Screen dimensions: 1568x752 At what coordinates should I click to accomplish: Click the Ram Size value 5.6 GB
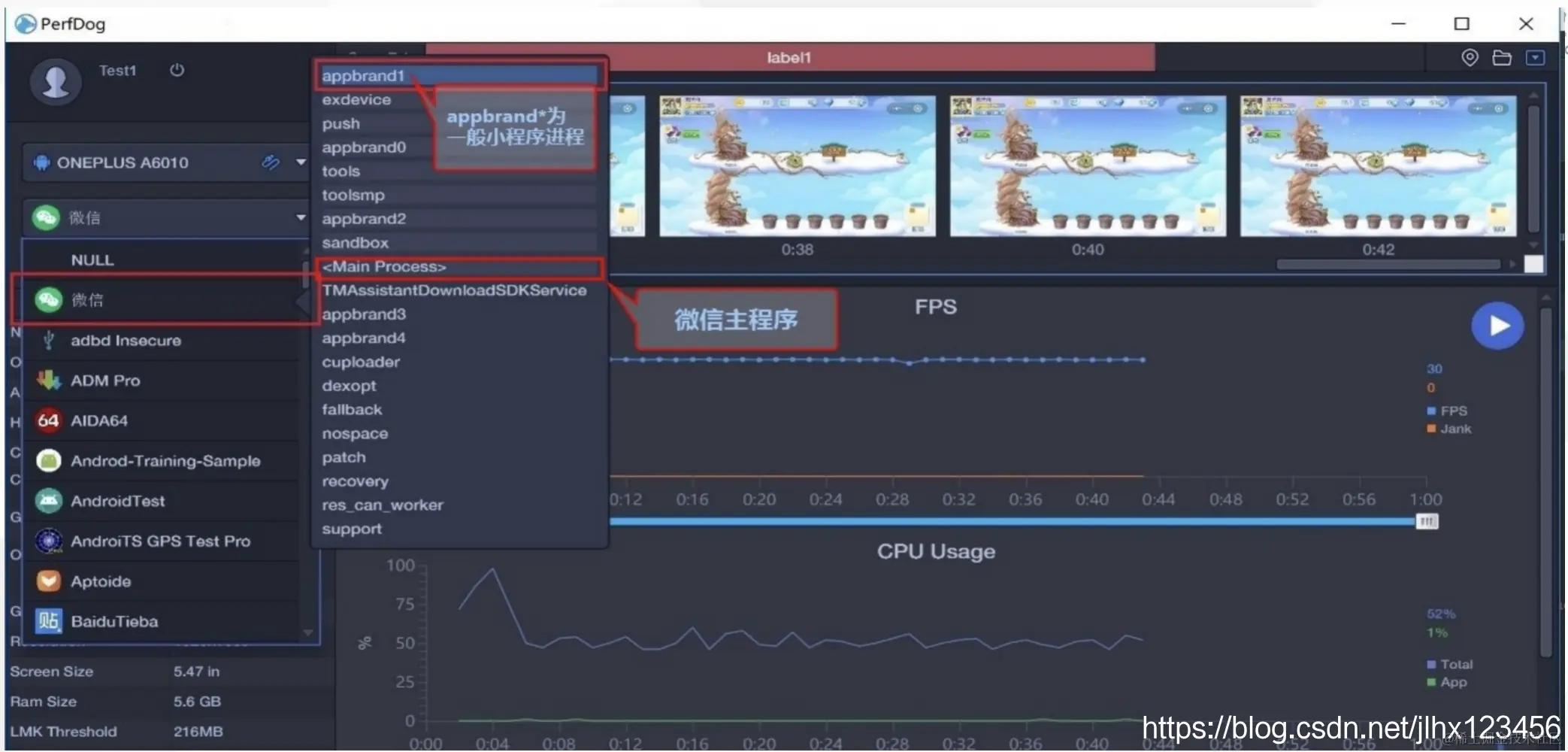[x=197, y=702]
